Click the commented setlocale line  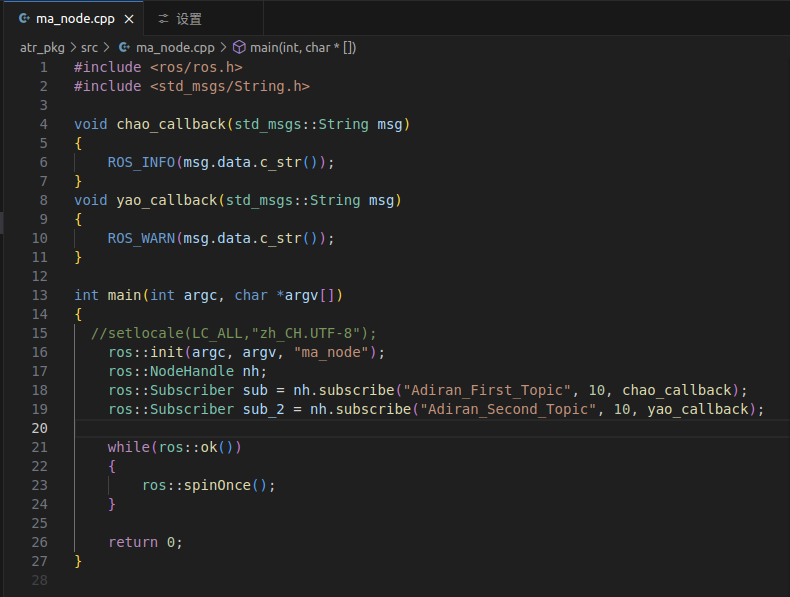(234, 334)
